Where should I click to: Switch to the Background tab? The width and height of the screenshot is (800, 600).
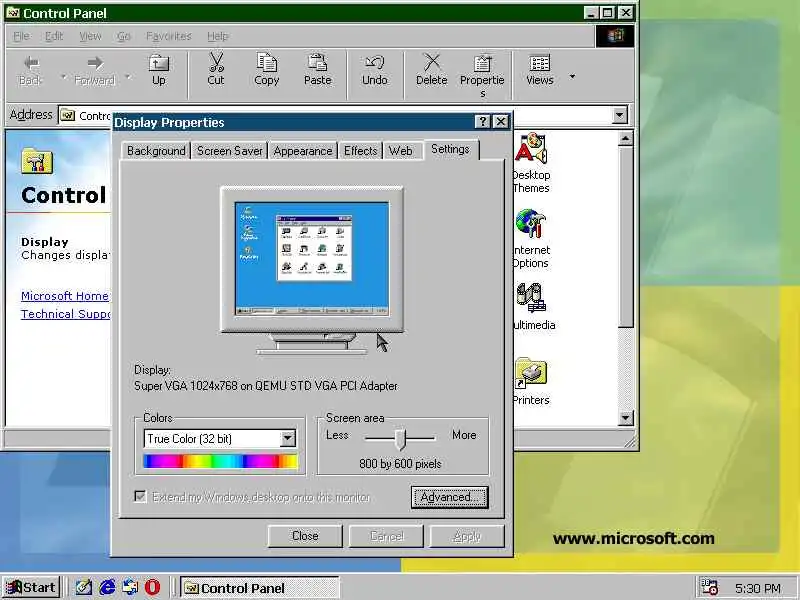coord(156,151)
